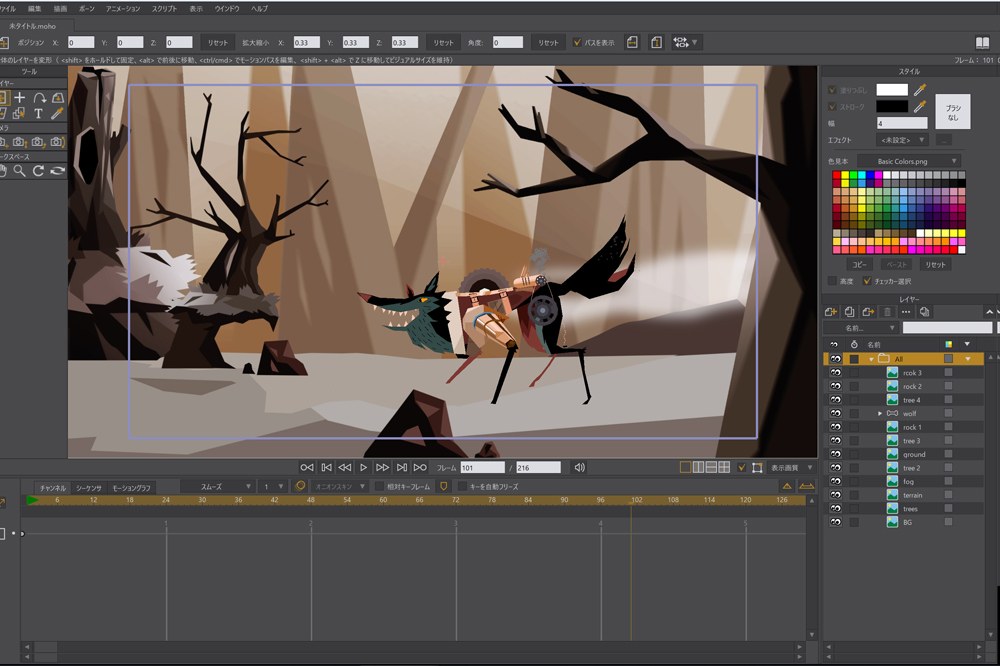
Task: Click the リセット button under the color swatches
Action: point(935,265)
